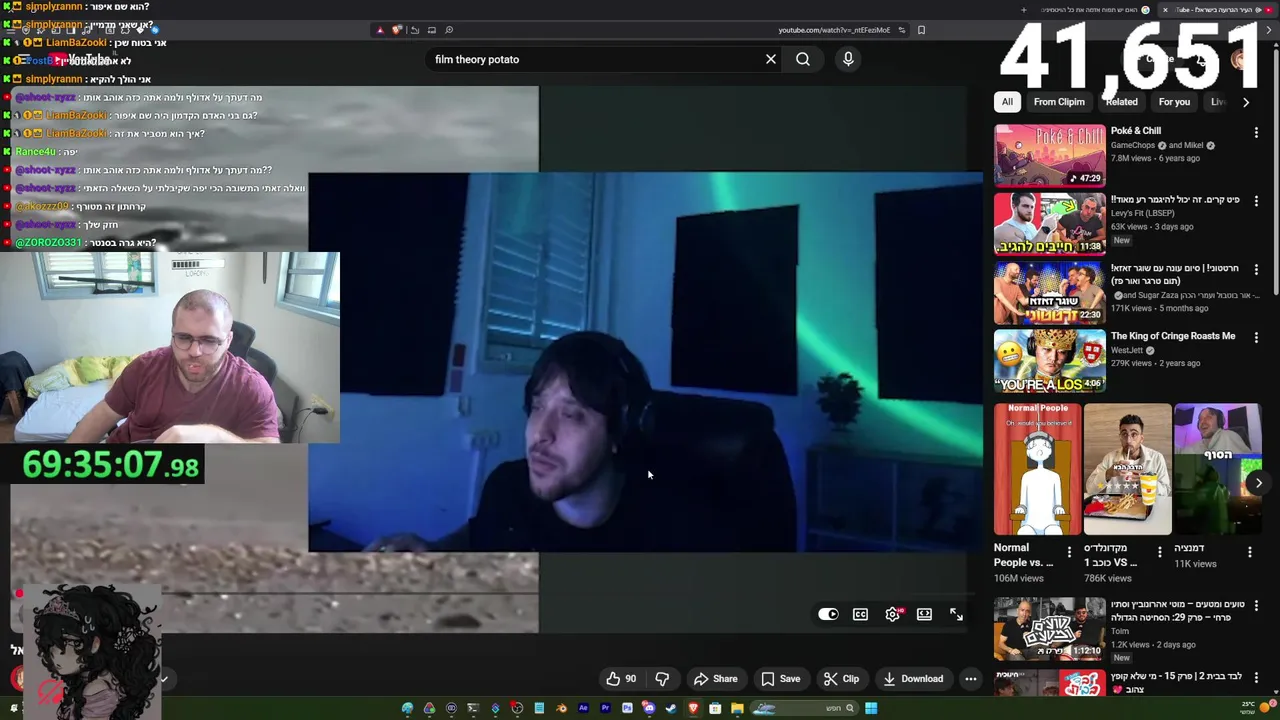The width and height of the screenshot is (1280, 720).
Task: Like the video with thumbs up
Action: point(620,679)
